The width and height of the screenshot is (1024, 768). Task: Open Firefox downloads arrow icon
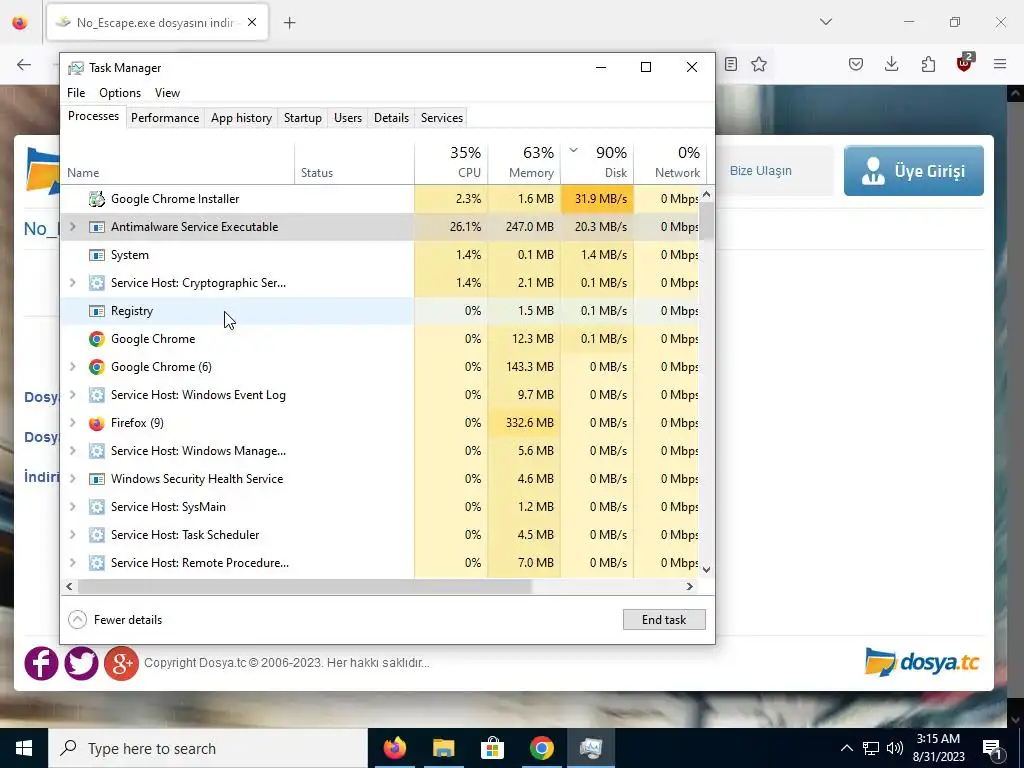[x=891, y=64]
